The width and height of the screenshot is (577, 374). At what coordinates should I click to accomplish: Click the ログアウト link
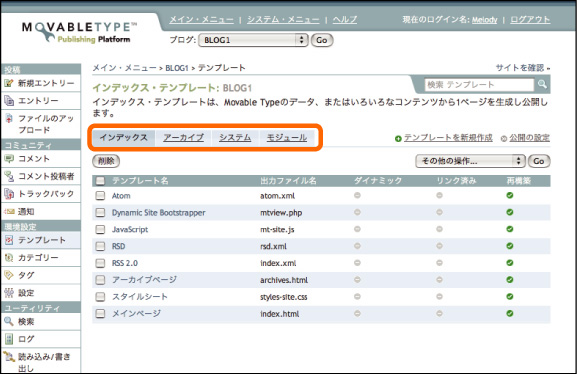coord(530,20)
